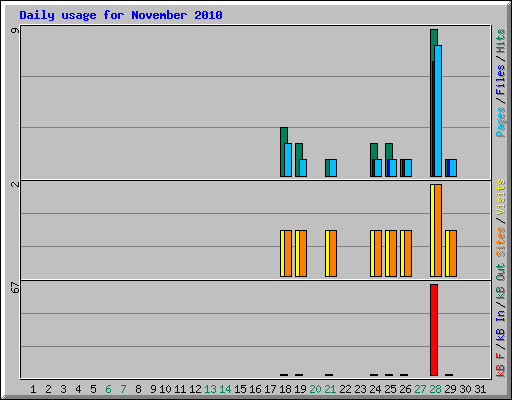Screen dimensions: 512x400
Task: Select the cyan Pages bar for day 18
Action: pyautogui.click(x=288, y=160)
